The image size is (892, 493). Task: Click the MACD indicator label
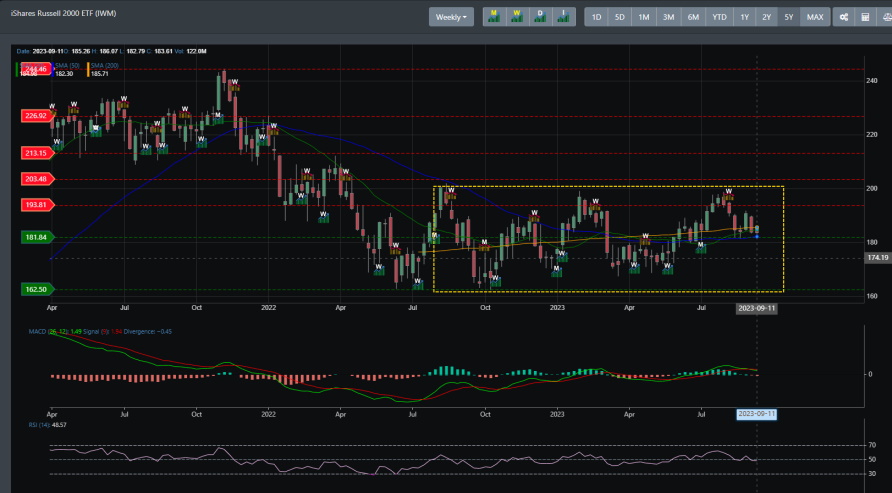click(100, 332)
